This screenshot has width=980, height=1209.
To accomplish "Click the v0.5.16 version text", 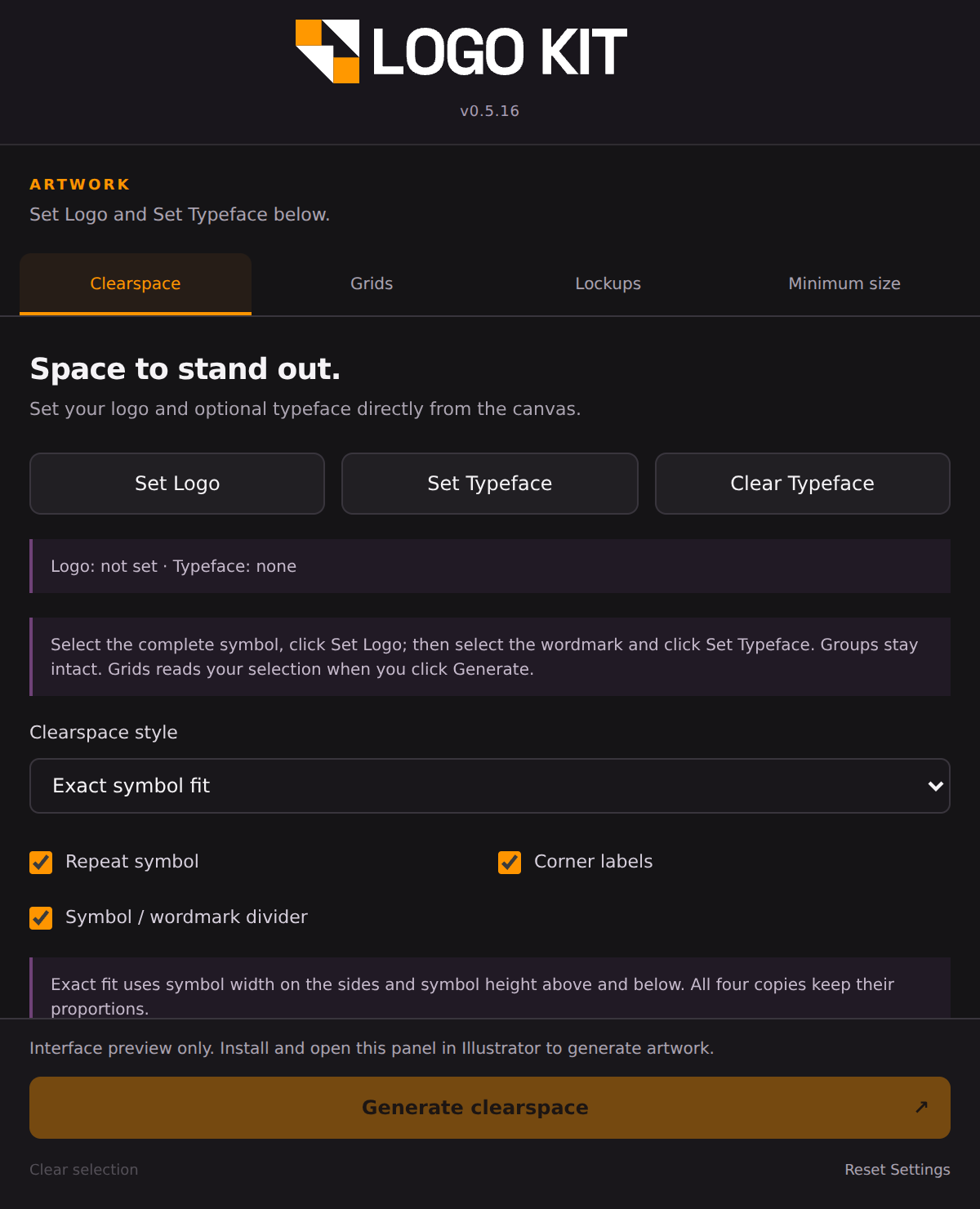I will tap(490, 111).
